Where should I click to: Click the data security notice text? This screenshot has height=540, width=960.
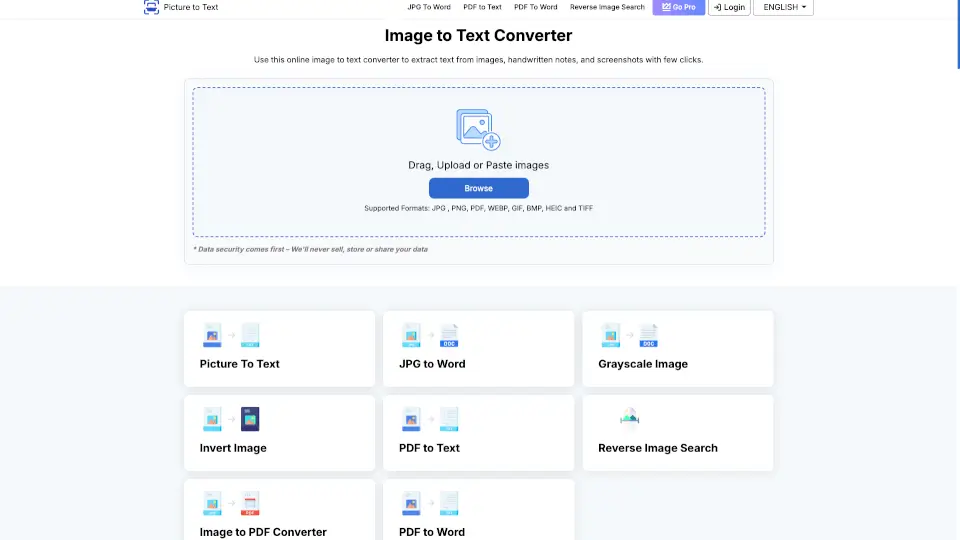point(310,249)
